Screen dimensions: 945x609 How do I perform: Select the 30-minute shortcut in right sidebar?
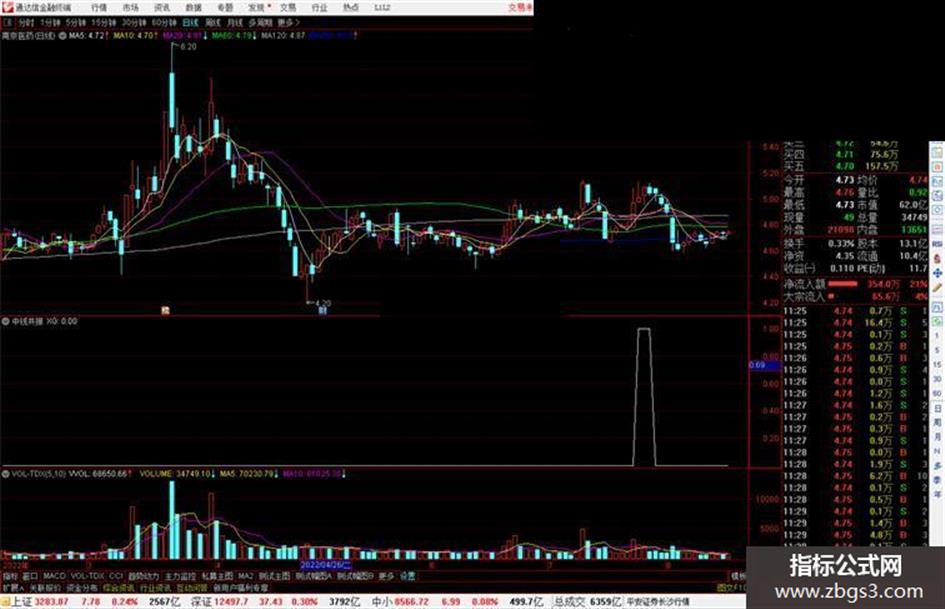[937, 379]
